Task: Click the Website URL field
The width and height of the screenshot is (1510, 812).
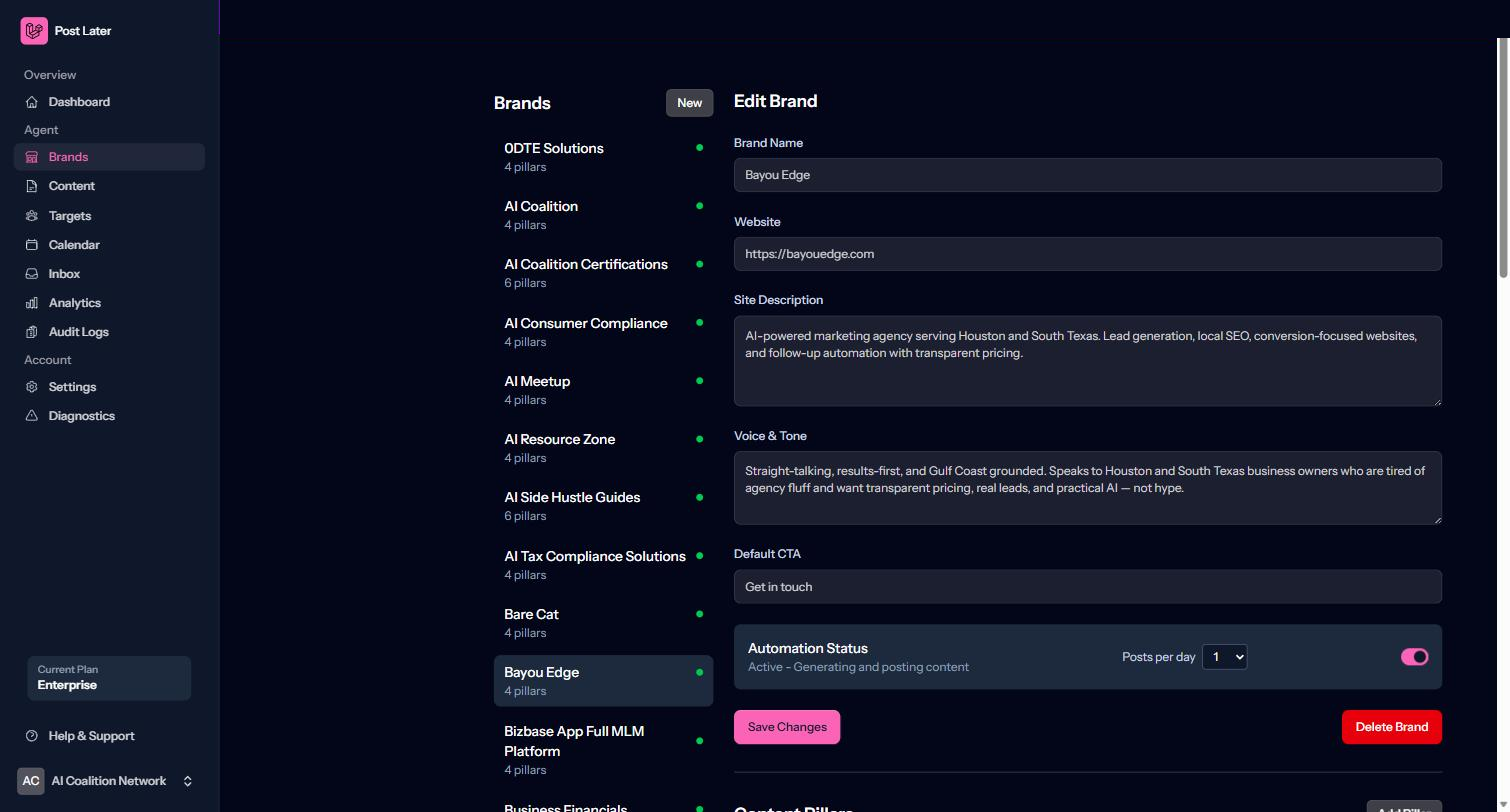Action: point(1087,254)
